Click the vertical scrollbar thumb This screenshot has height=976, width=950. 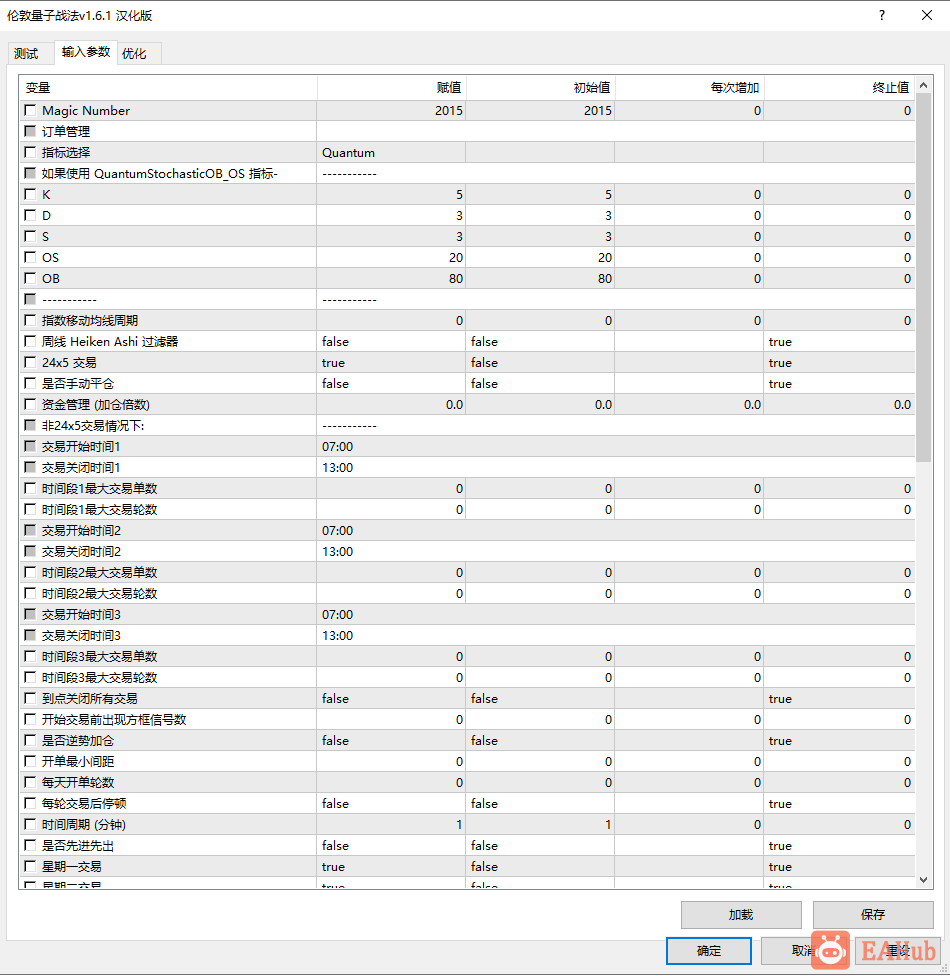924,277
